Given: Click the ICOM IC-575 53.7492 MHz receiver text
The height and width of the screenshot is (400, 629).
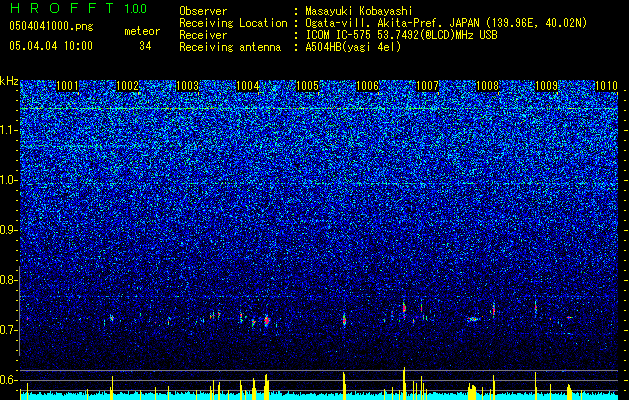Looking at the screenshot, I should (x=401, y=35).
